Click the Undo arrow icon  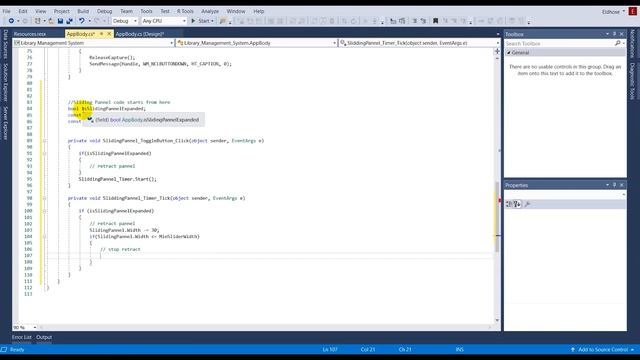[x=82, y=21]
